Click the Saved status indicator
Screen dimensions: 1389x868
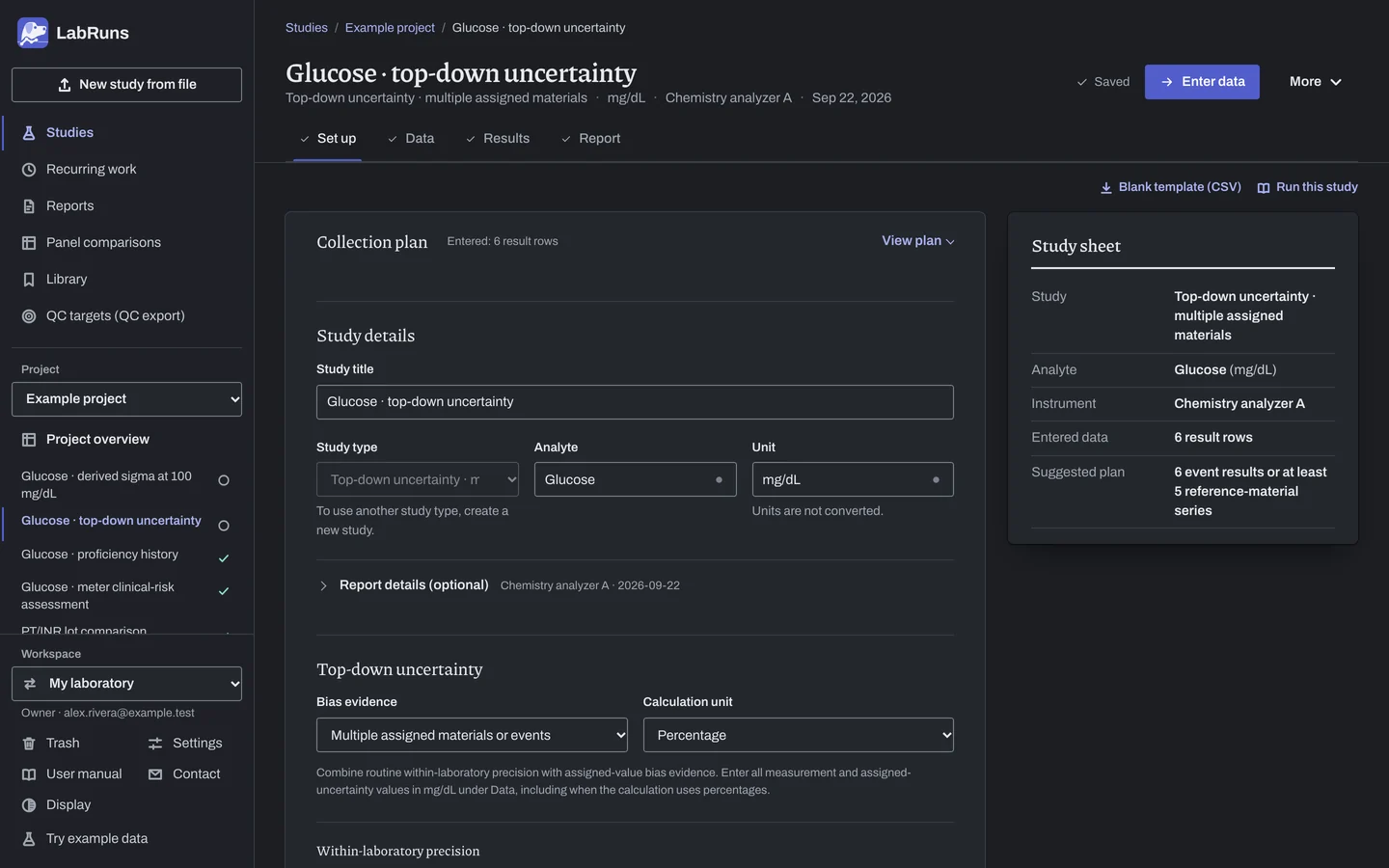pos(1103,82)
